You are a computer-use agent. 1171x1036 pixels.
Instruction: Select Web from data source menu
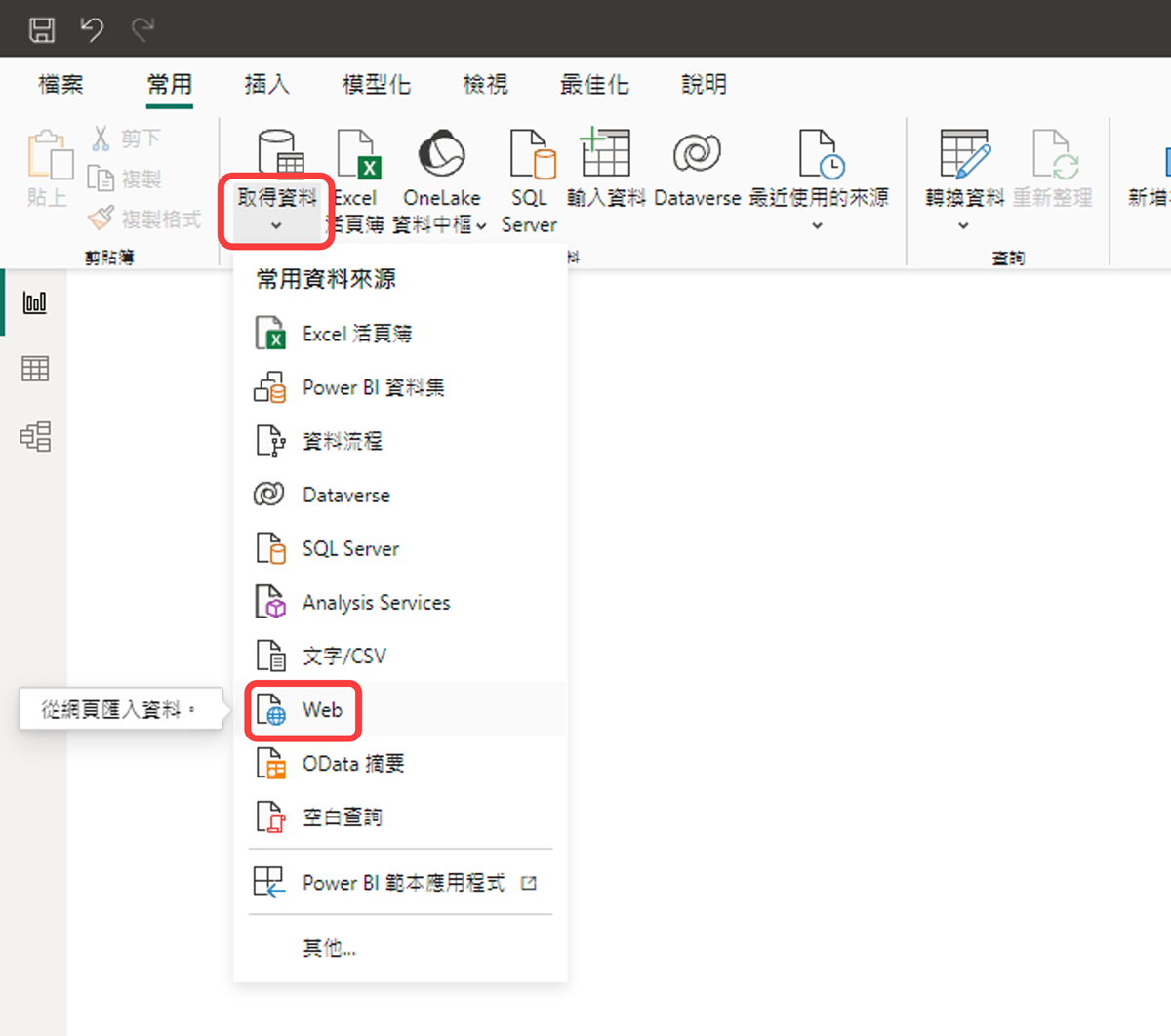322,710
